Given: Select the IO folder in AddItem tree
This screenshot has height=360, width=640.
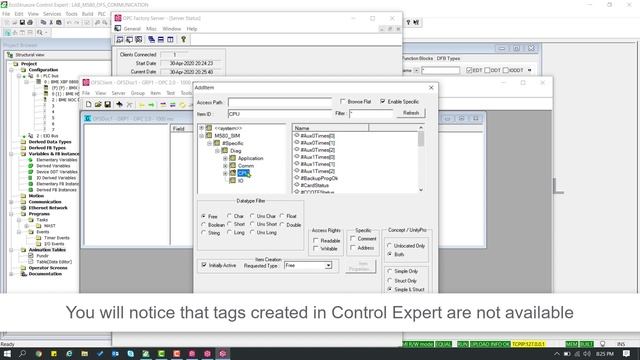Looking at the screenshot, I should pos(240,180).
